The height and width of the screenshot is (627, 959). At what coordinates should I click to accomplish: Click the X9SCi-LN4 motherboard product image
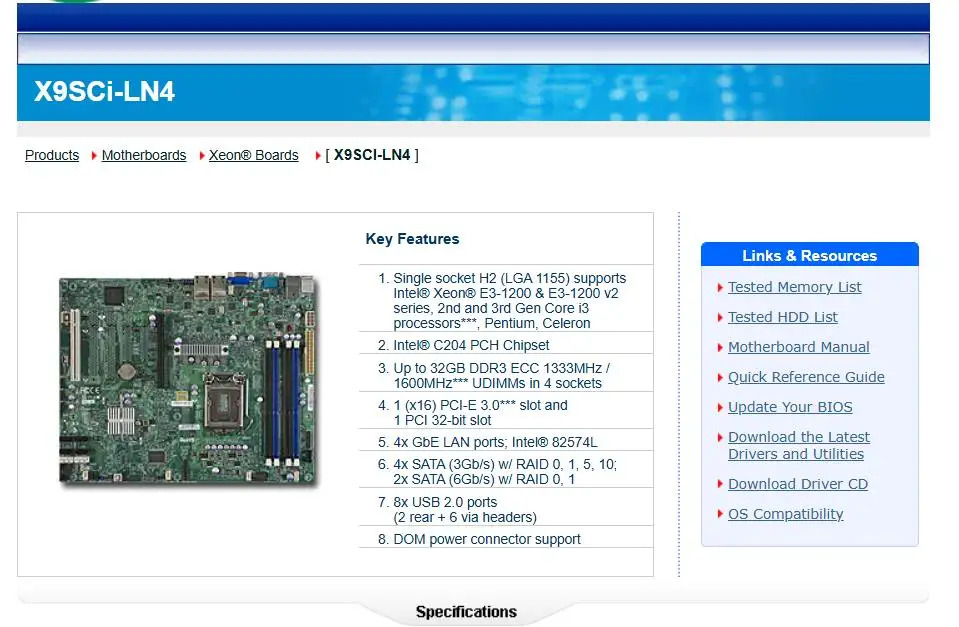pos(189,379)
